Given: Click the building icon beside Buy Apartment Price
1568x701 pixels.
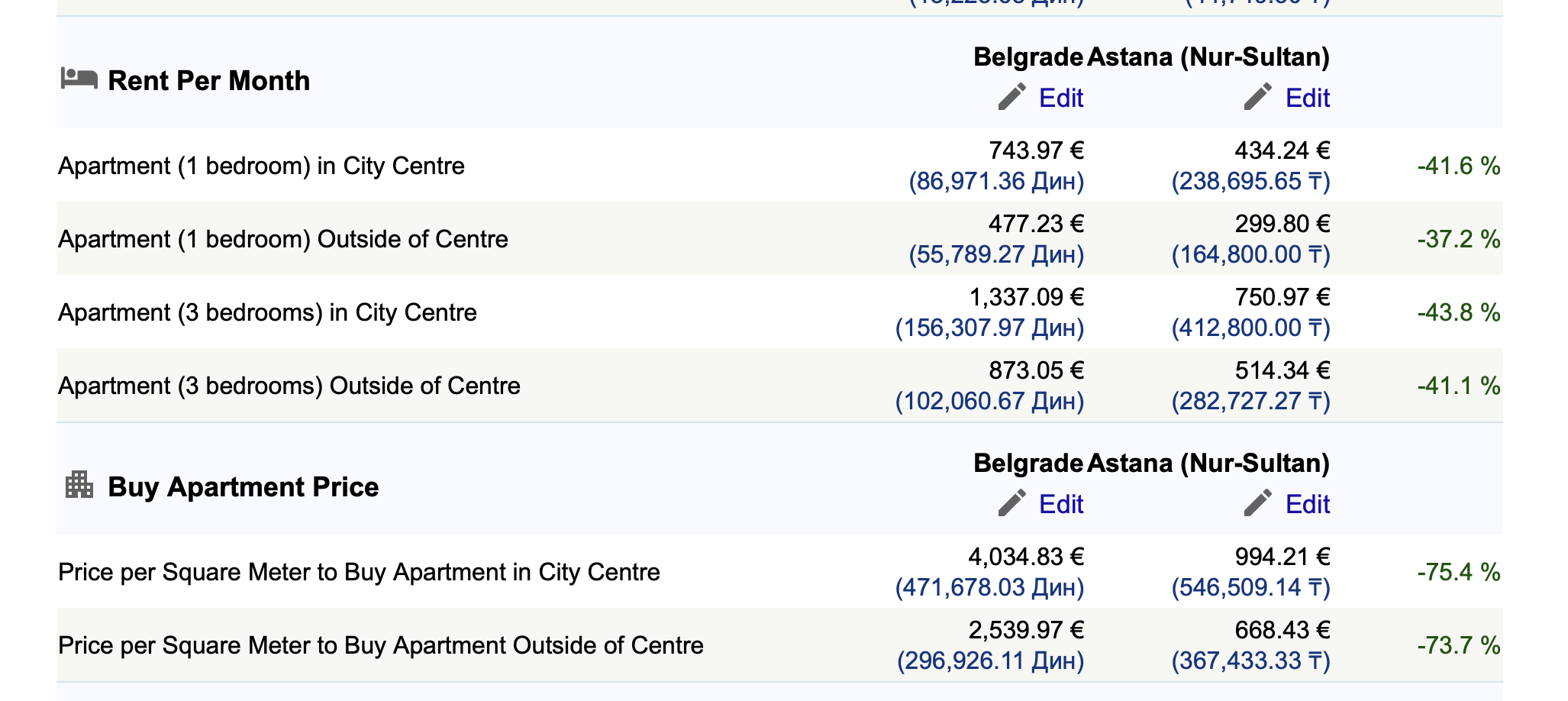Looking at the screenshot, I should tap(79, 485).
